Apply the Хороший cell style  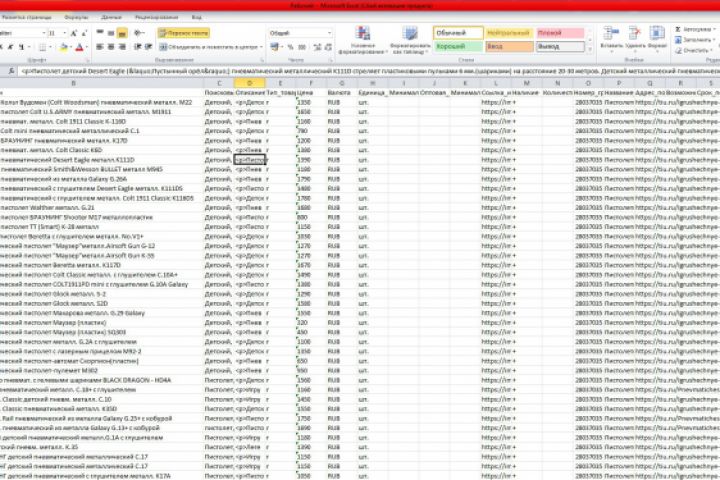click(458, 46)
